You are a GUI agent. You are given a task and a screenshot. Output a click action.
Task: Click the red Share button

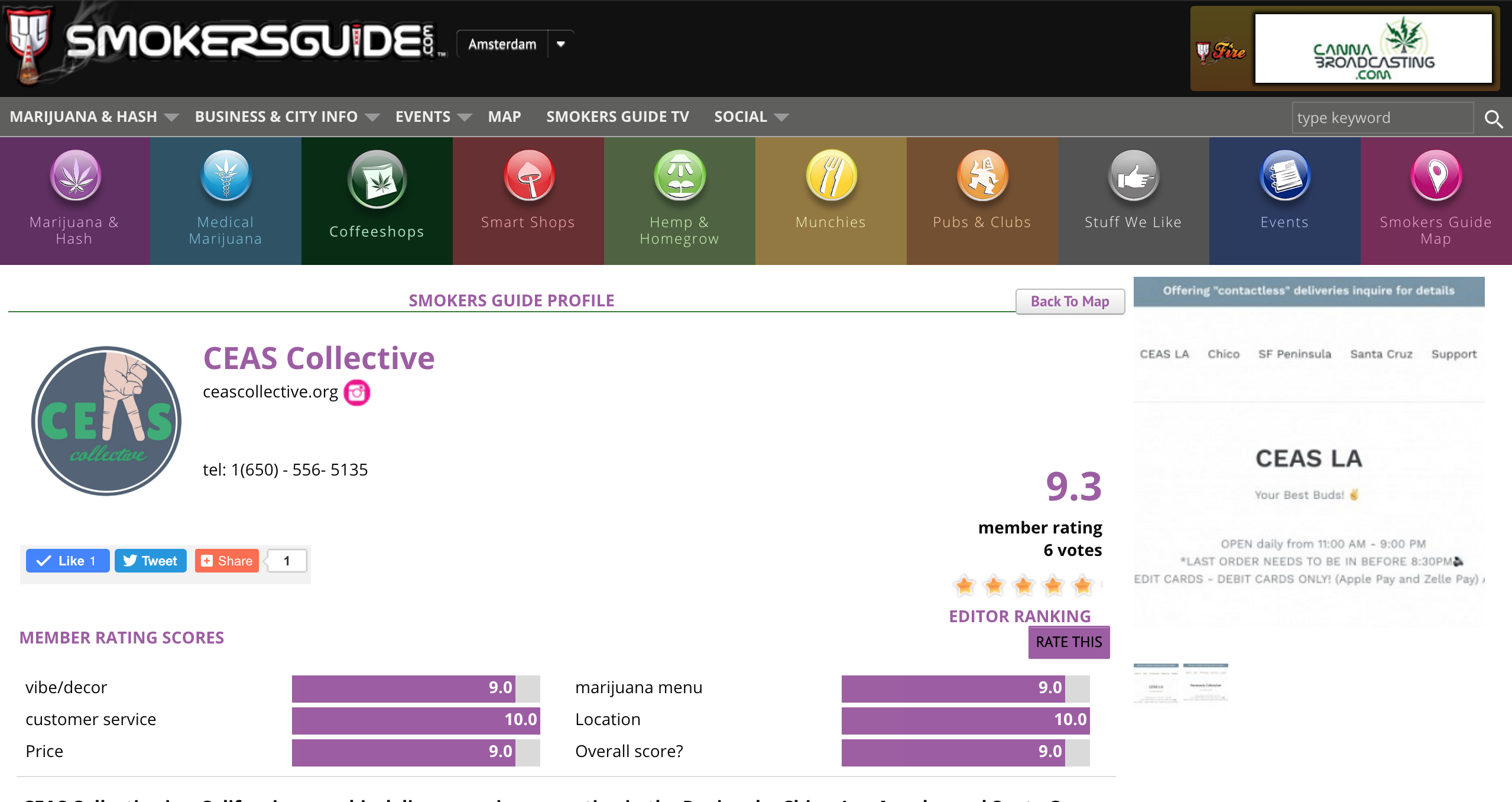click(x=226, y=561)
